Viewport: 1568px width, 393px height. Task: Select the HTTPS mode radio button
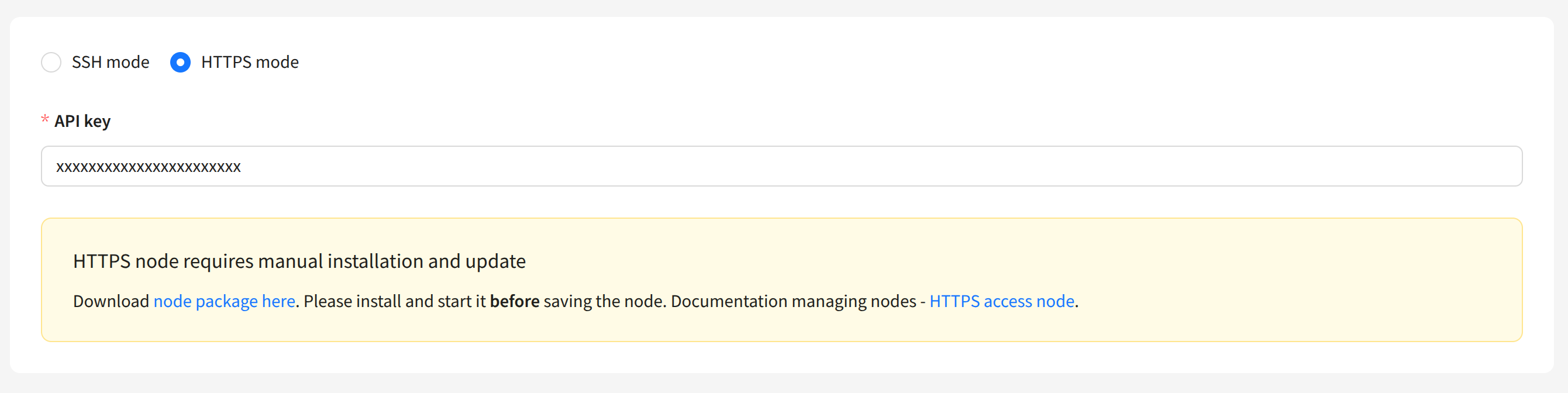(x=180, y=62)
